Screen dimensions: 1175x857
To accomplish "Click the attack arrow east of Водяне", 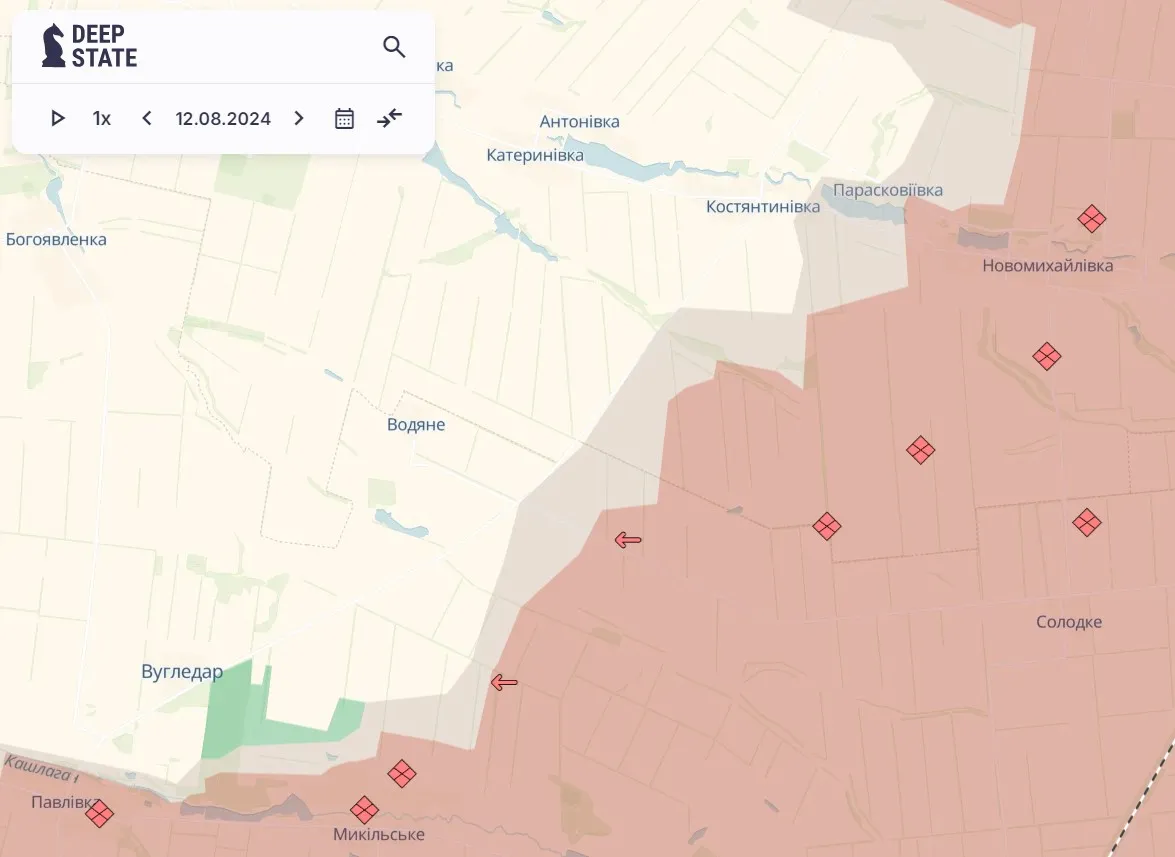I will tap(628, 540).
